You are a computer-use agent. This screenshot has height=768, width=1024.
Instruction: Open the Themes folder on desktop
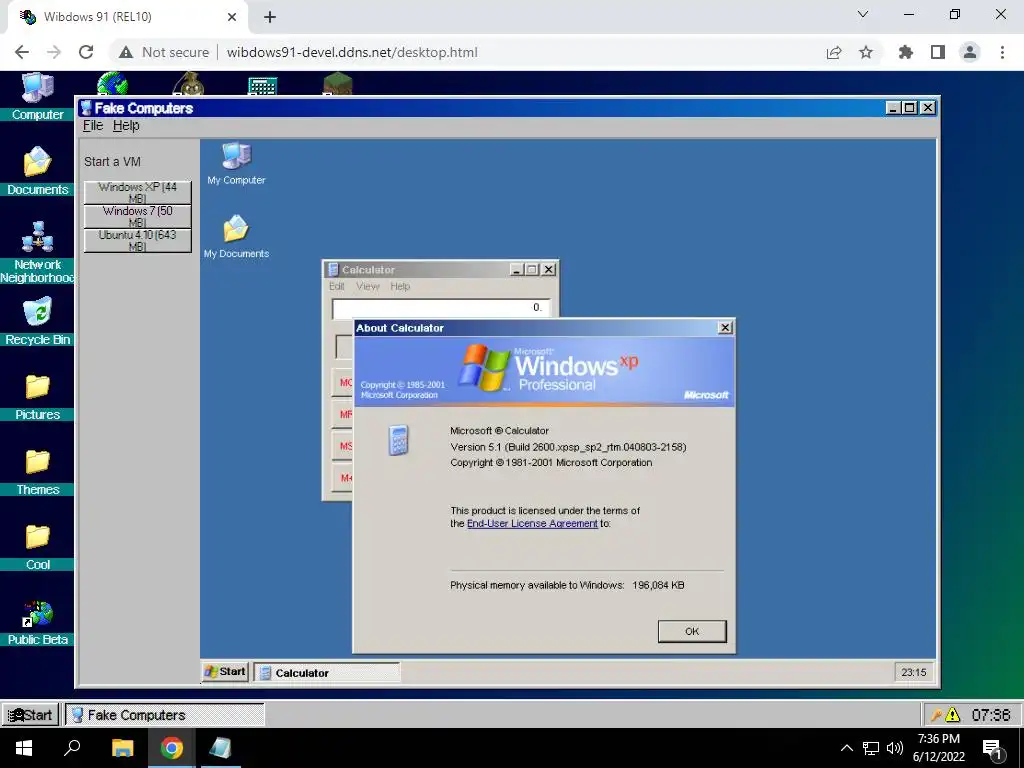tap(37, 472)
